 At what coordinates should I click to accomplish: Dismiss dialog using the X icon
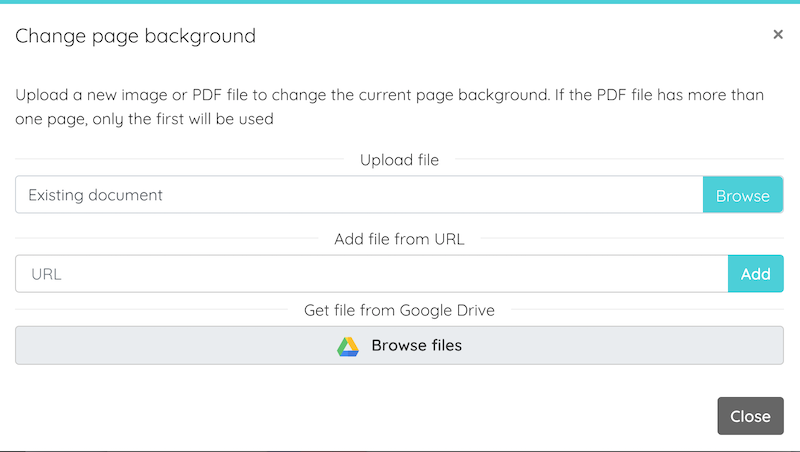point(778,34)
